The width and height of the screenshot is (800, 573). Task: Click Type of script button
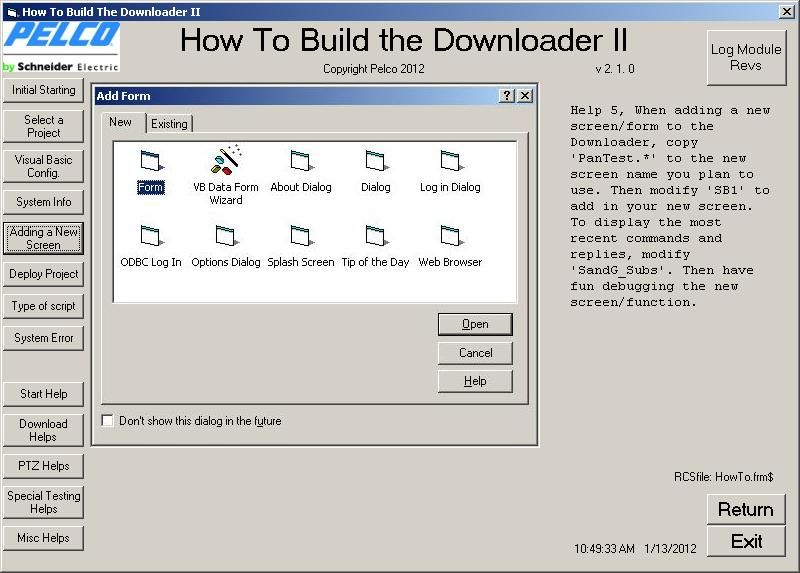43,306
